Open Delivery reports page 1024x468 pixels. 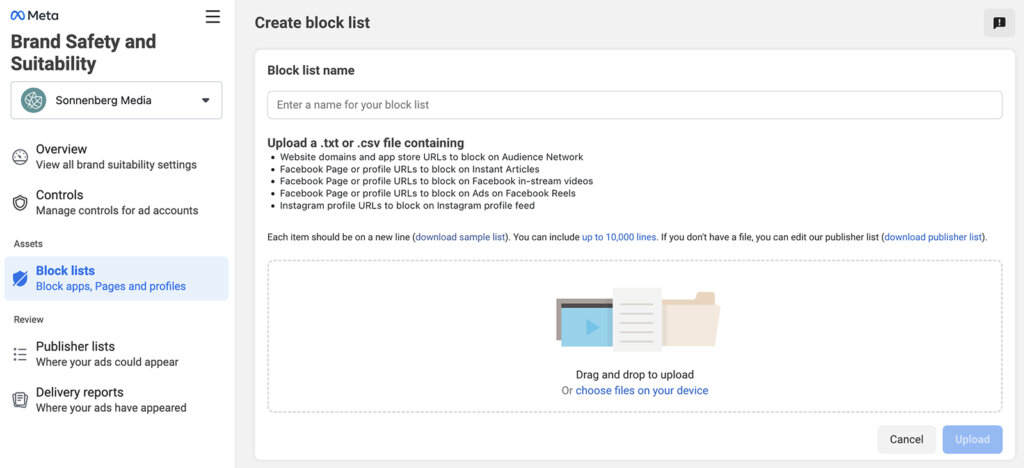pyautogui.click(x=110, y=399)
